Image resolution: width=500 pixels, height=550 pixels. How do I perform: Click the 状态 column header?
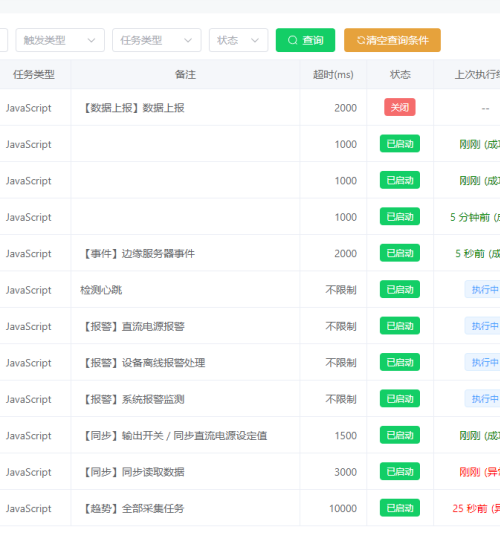coord(400,75)
